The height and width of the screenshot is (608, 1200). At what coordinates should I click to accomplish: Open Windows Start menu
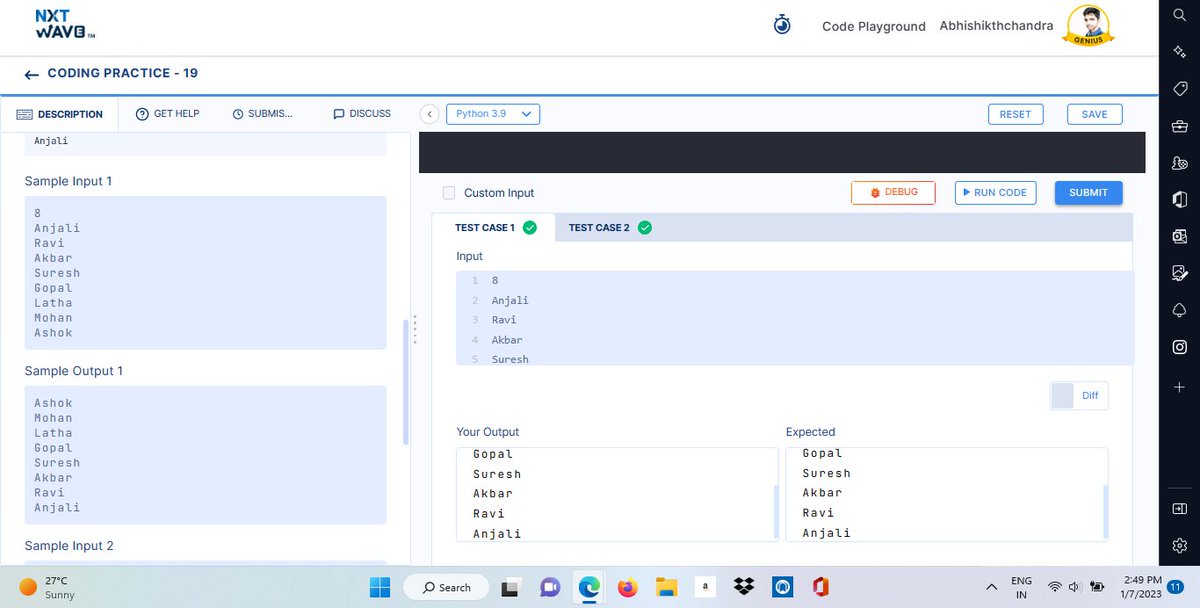(x=380, y=587)
